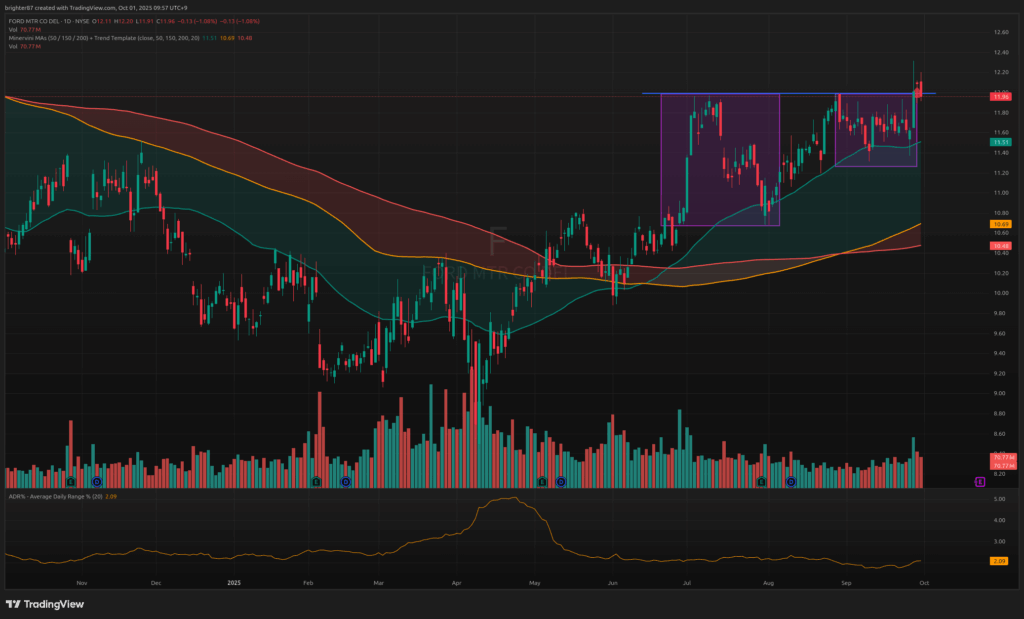Open the earnings E marker in early May

pos(542,482)
